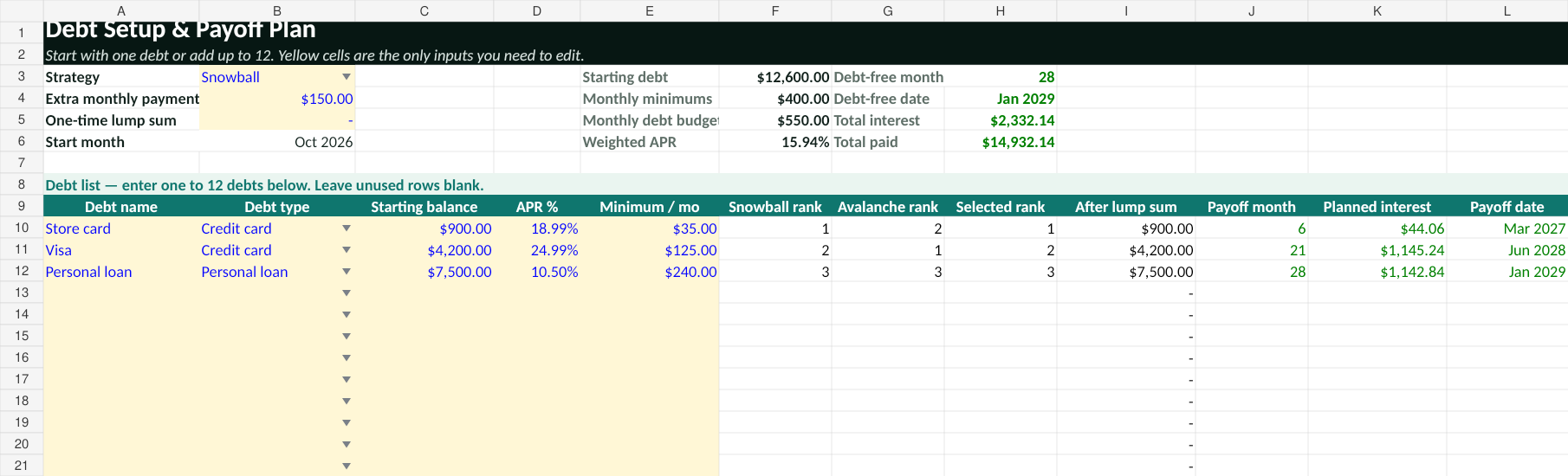This screenshot has height=476, width=1568.
Task: Click the 'Payoff month' column header
Action: pos(1252,207)
